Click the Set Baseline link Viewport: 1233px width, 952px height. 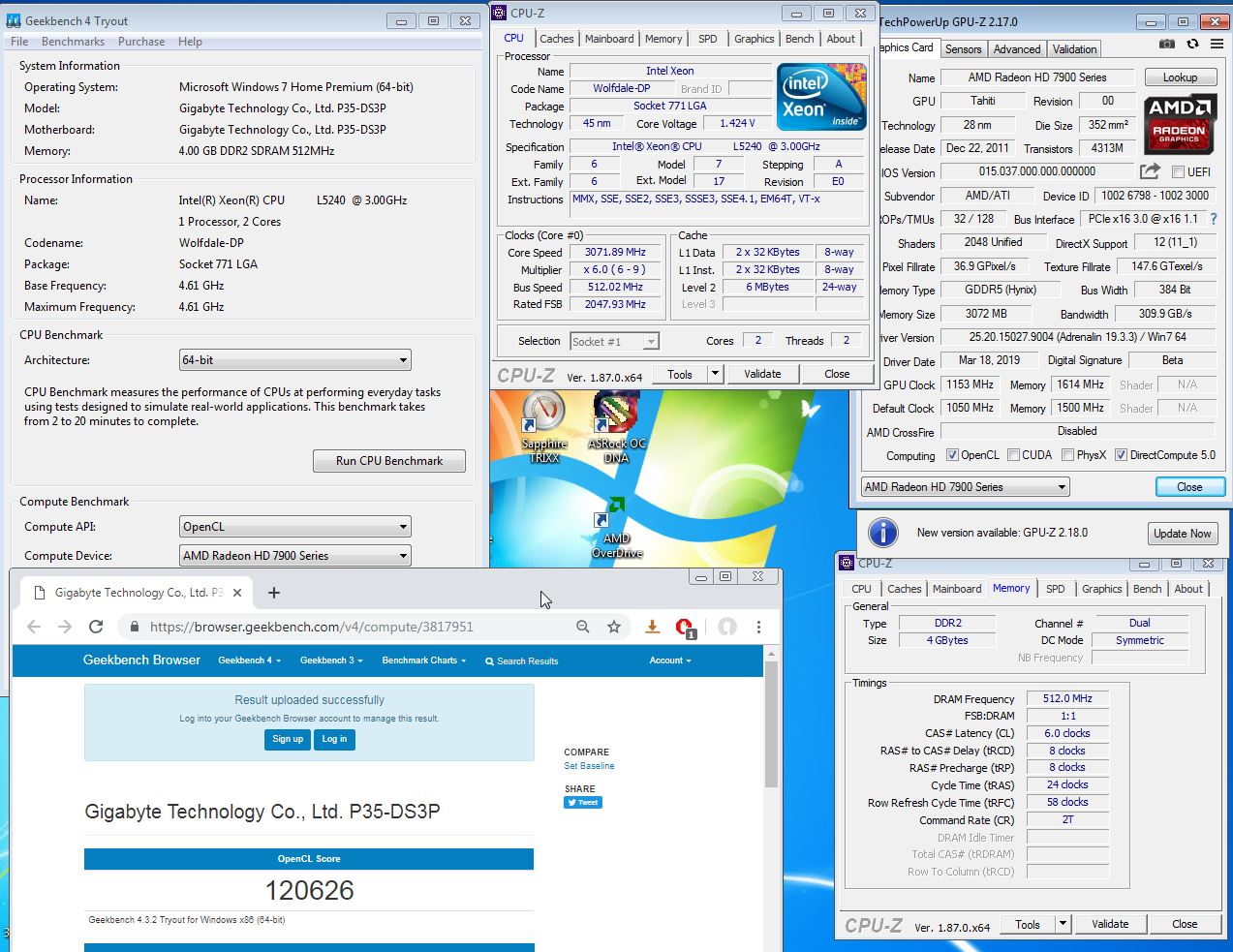[x=589, y=766]
